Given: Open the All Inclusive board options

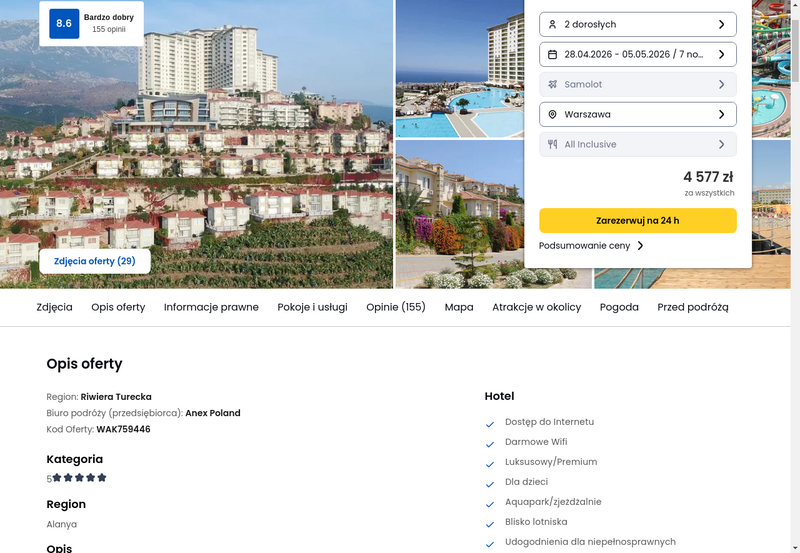Looking at the screenshot, I should (638, 144).
